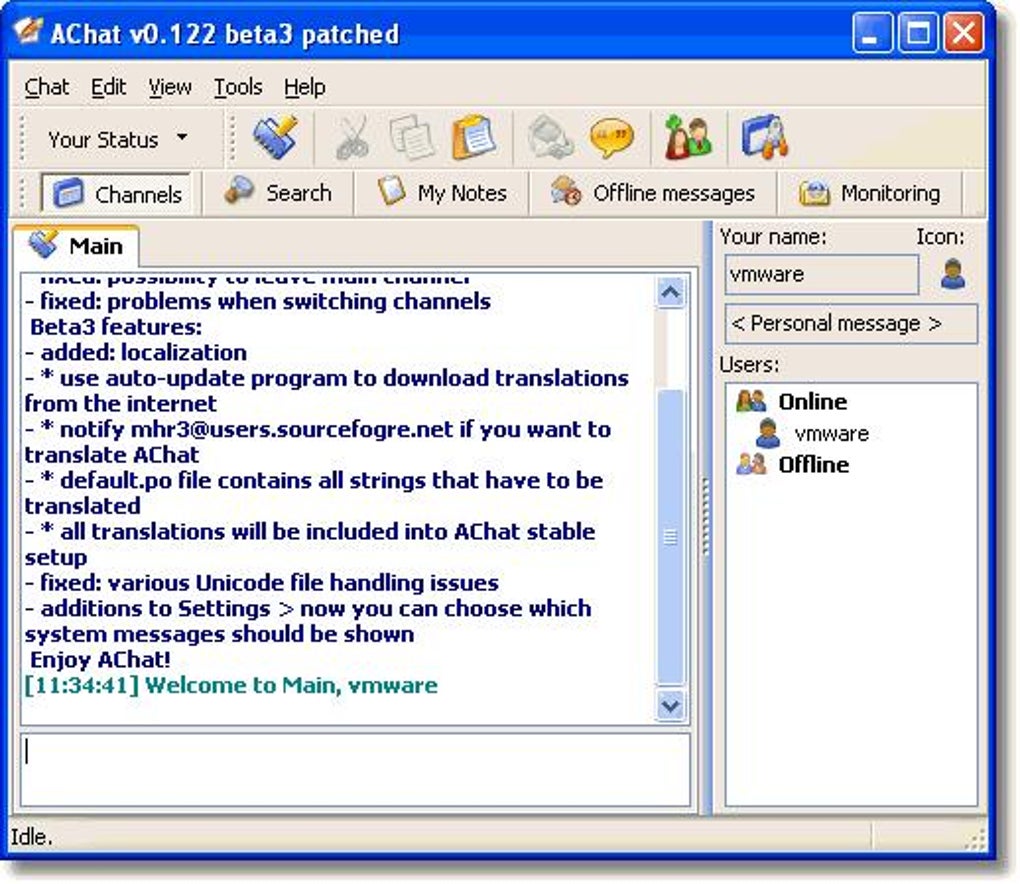Click the grayed envelope icon in toolbar
The image size is (1020, 884).
pos(550,137)
